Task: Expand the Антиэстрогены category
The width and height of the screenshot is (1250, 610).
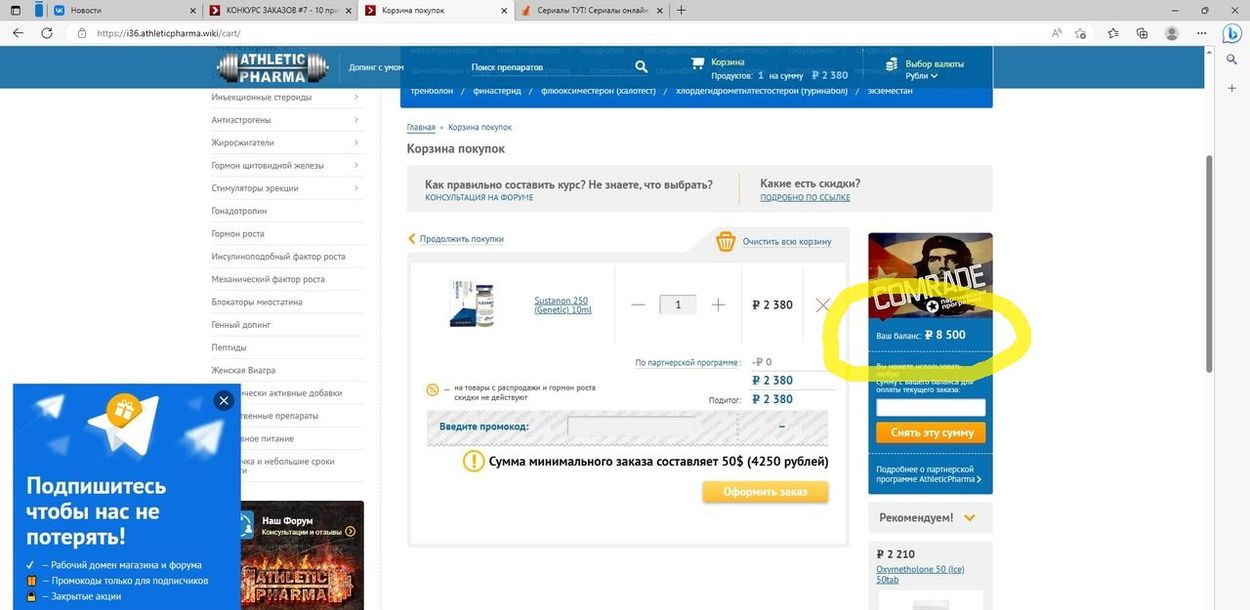Action: click(x=357, y=120)
